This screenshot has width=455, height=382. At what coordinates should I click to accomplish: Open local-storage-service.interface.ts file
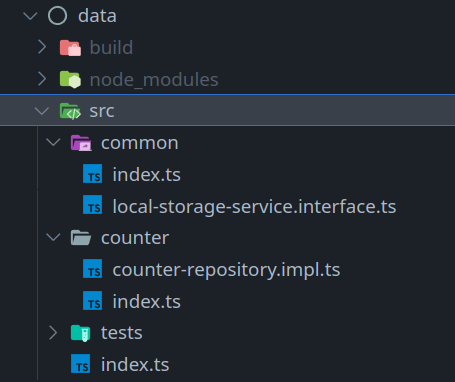tap(254, 206)
